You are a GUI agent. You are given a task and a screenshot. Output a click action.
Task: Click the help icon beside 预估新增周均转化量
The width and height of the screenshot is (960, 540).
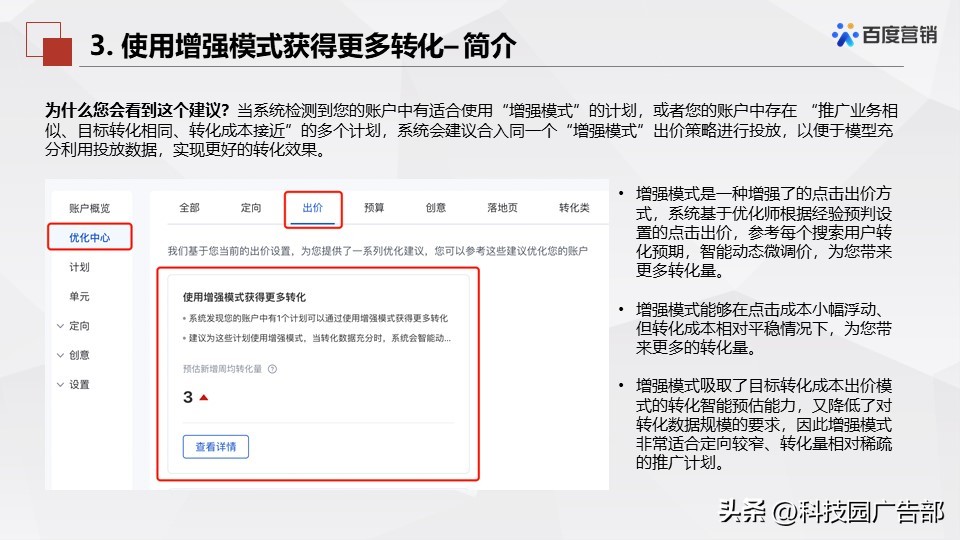click(272, 369)
